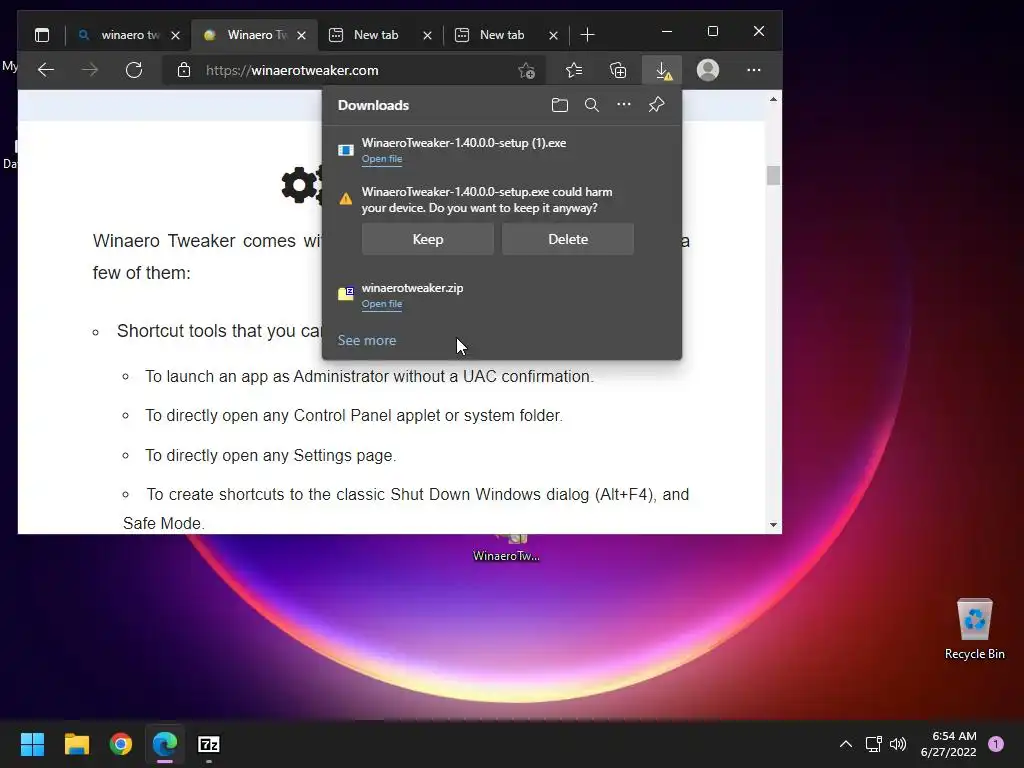
Task: Select the WinaeroTw... desktop shortcut
Action: coord(506,547)
